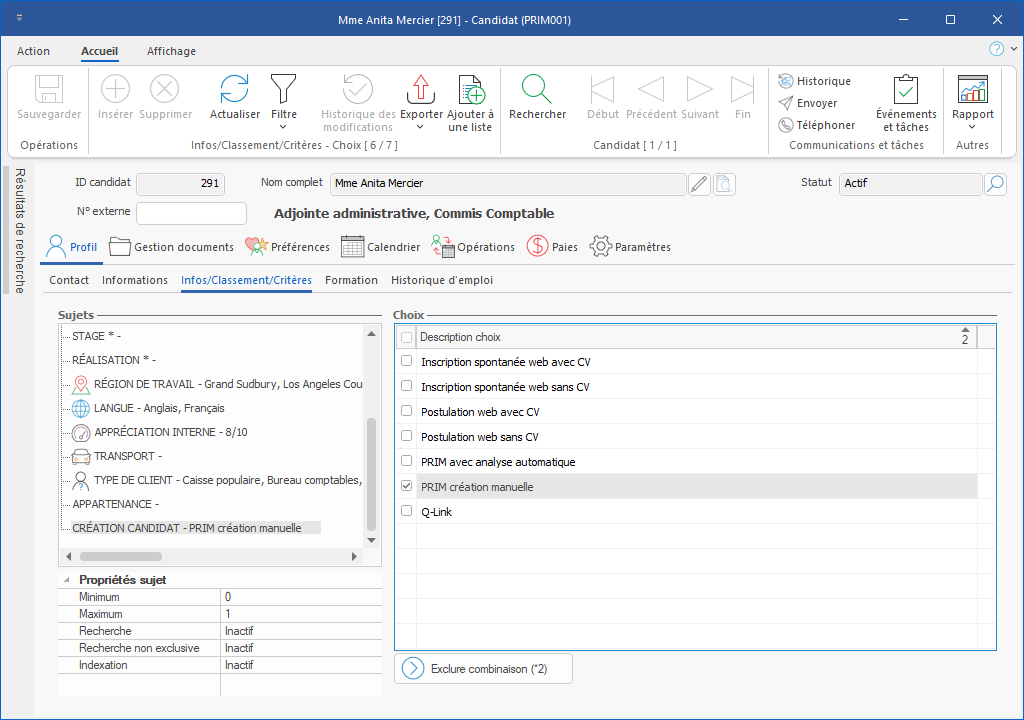The image size is (1024, 720).
Task: Expand the Exporter dropdown menu
Action: click(421, 127)
